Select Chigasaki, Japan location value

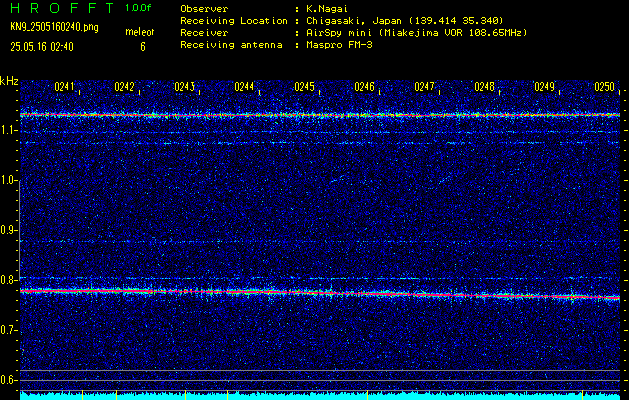(x=405, y=21)
